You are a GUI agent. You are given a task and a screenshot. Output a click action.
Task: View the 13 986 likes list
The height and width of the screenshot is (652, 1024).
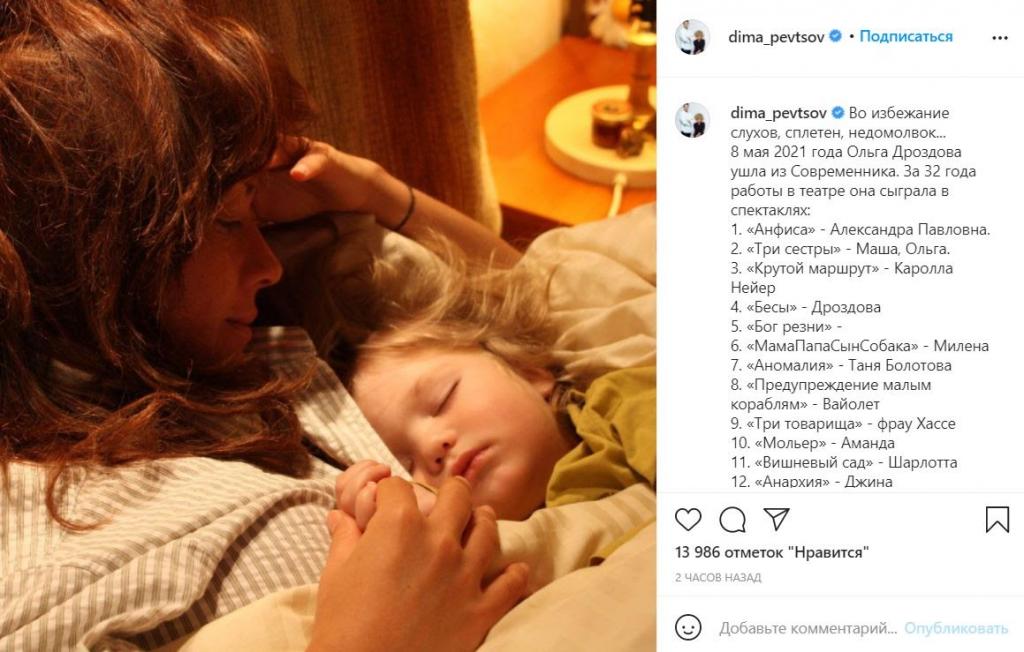pyautogui.click(x=772, y=553)
